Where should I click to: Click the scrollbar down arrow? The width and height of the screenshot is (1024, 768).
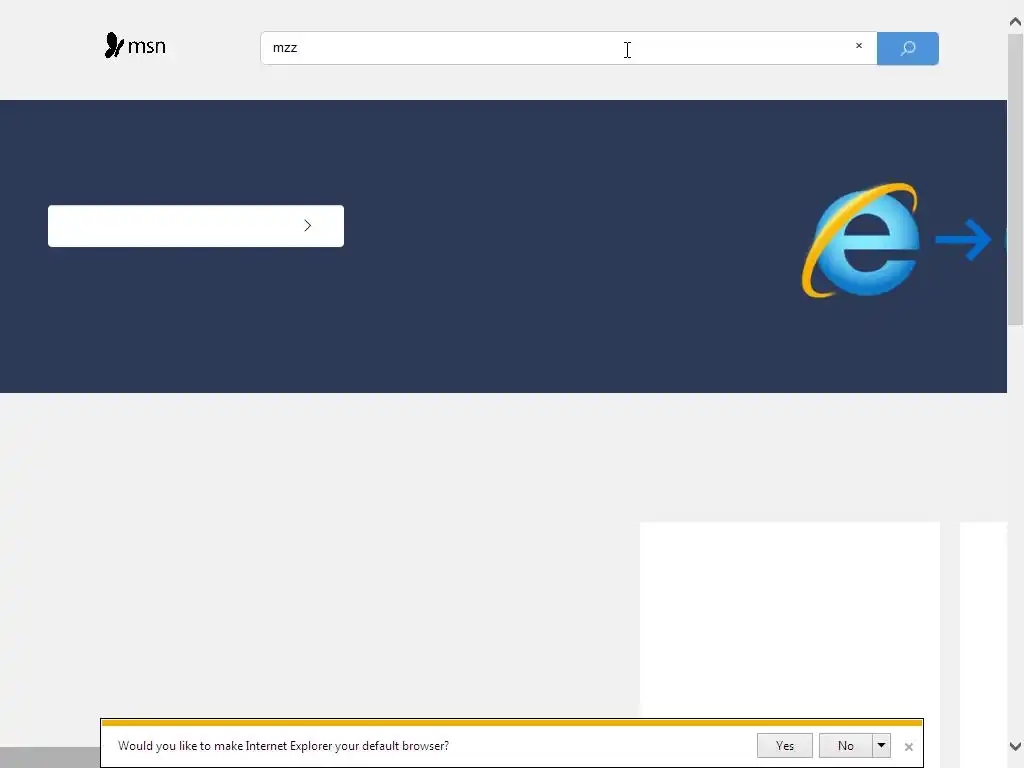coord(1016,746)
